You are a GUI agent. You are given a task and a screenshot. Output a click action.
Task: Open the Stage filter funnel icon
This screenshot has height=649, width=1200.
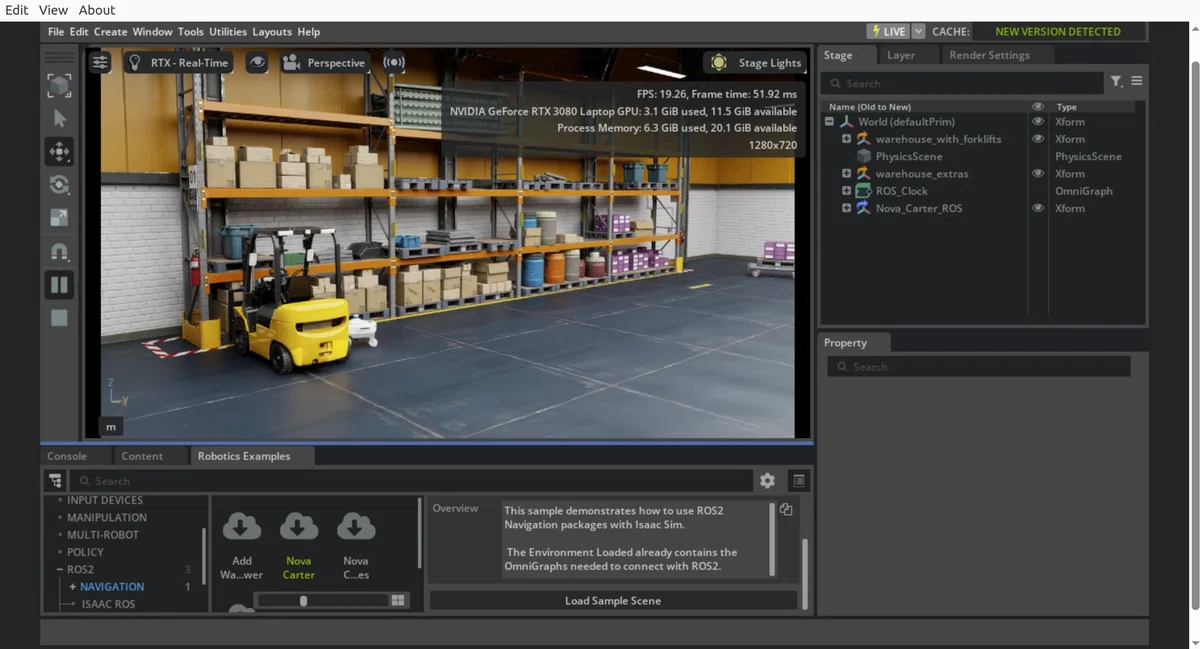tap(1116, 82)
